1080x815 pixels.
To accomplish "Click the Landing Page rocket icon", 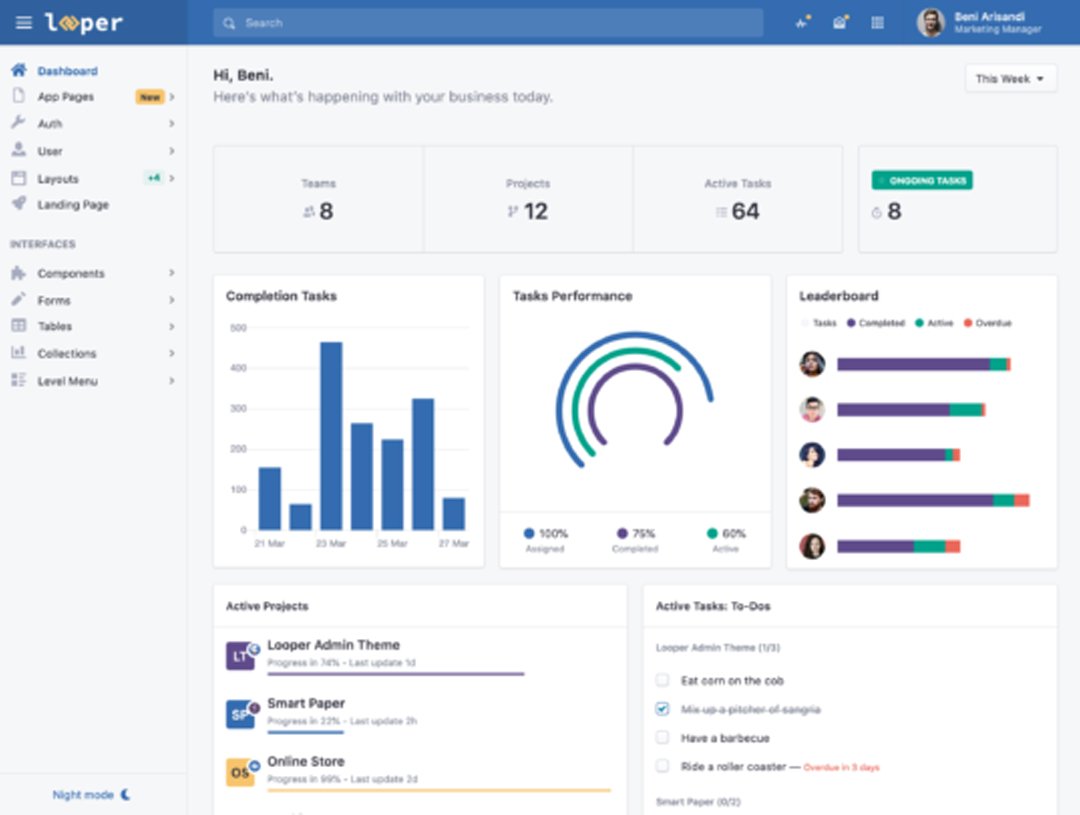I will click(x=18, y=204).
